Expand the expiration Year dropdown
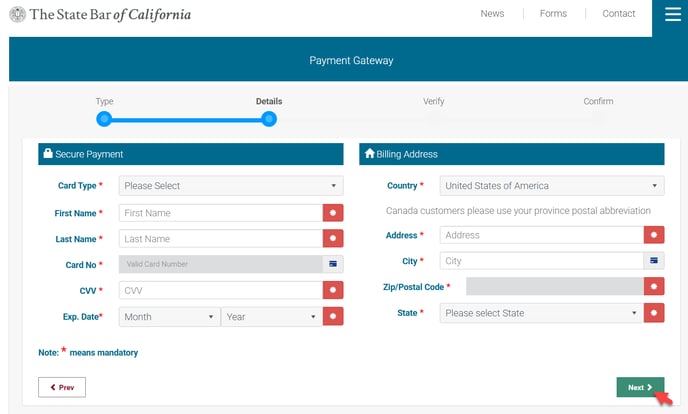This screenshot has height=414, width=688. click(x=271, y=316)
